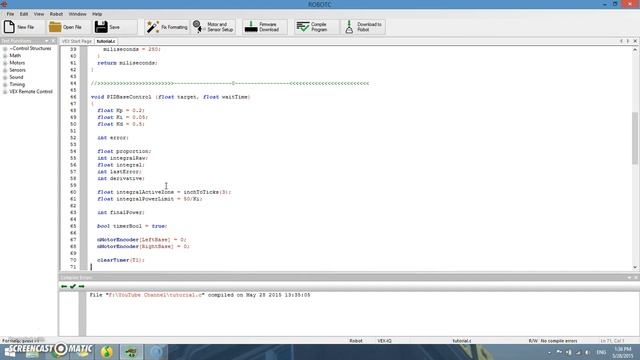Close the active editor document tab
The height and width of the screenshot is (360, 640).
point(635,41)
